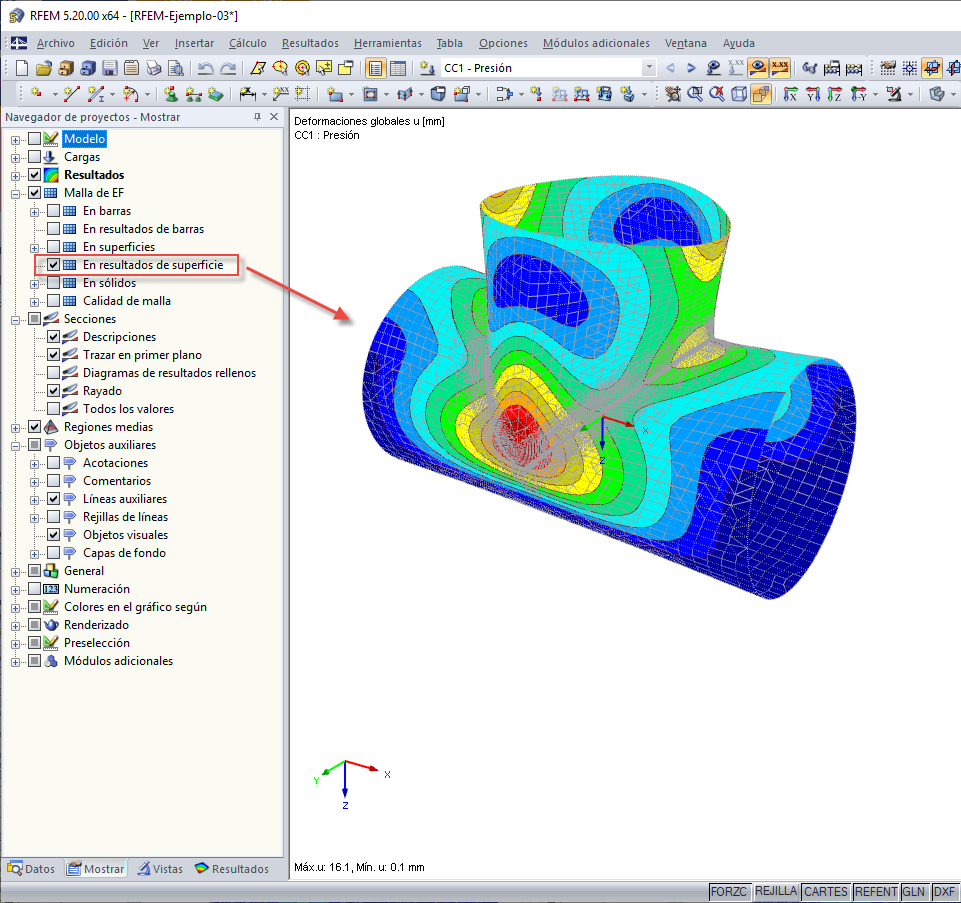Viewport: 961px width, 903px height.
Task: Expand the En superficies node
Action: (34, 248)
